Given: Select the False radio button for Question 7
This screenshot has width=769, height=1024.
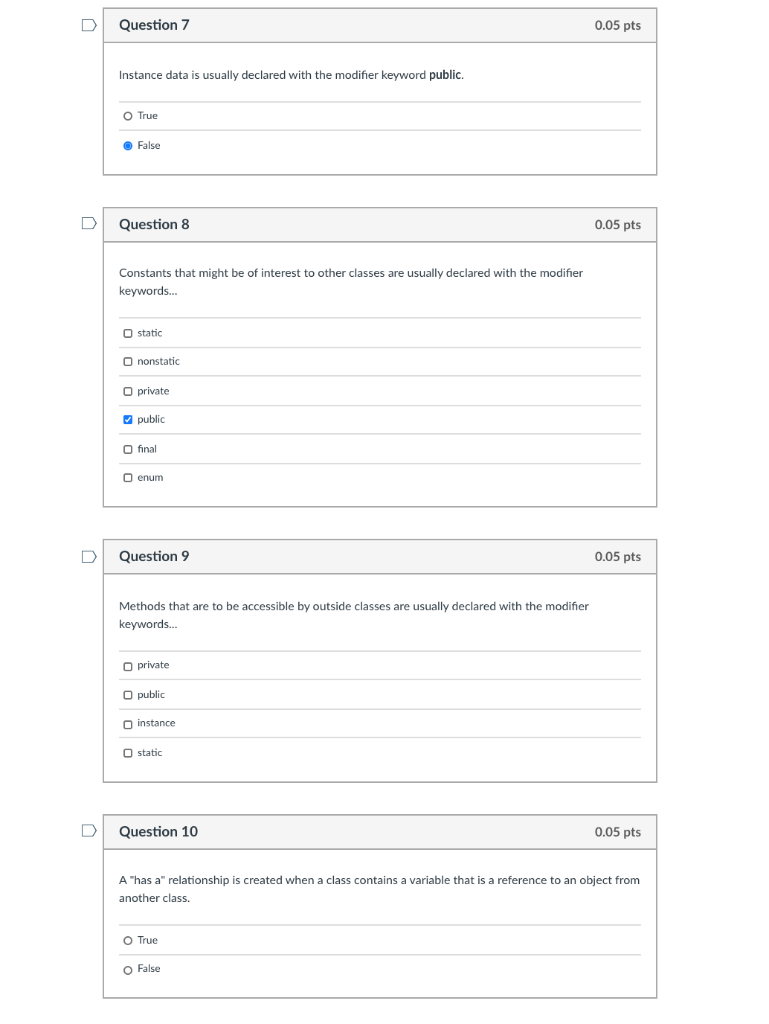Looking at the screenshot, I should (127, 145).
